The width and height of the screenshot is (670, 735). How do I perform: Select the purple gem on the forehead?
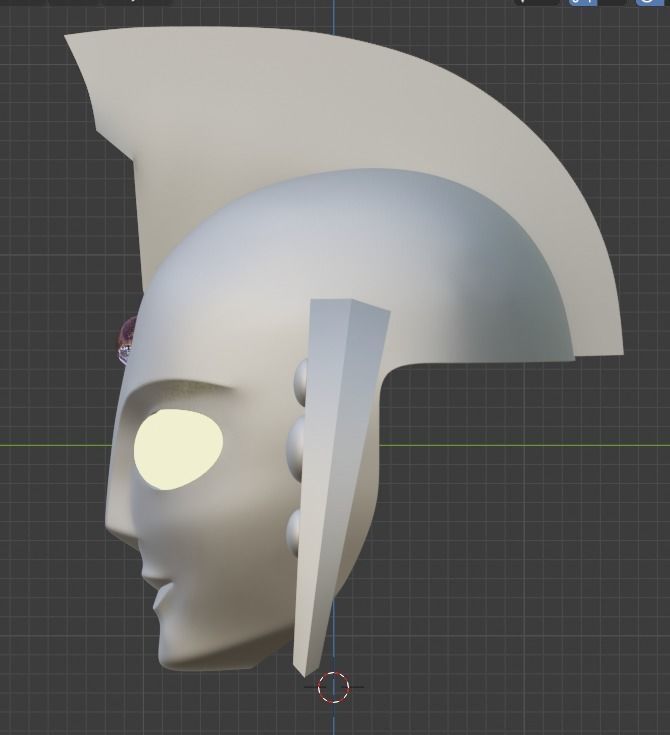click(x=126, y=341)
